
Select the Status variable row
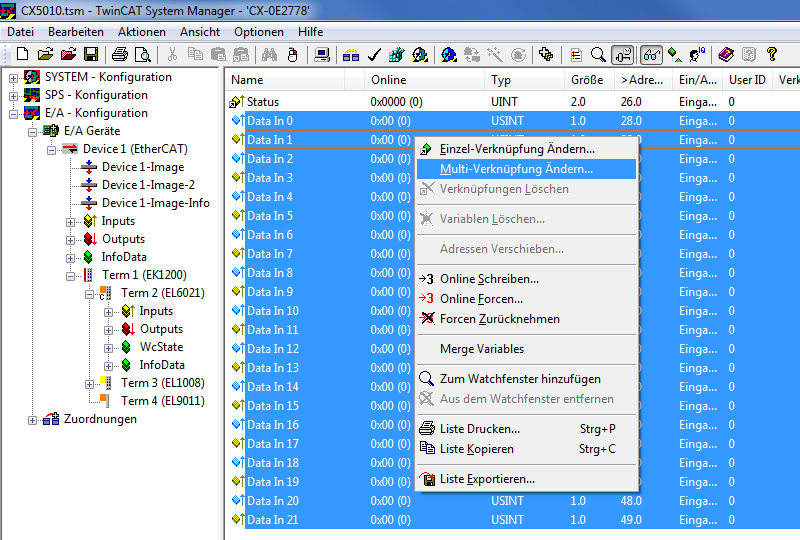[x=512, y=102]
